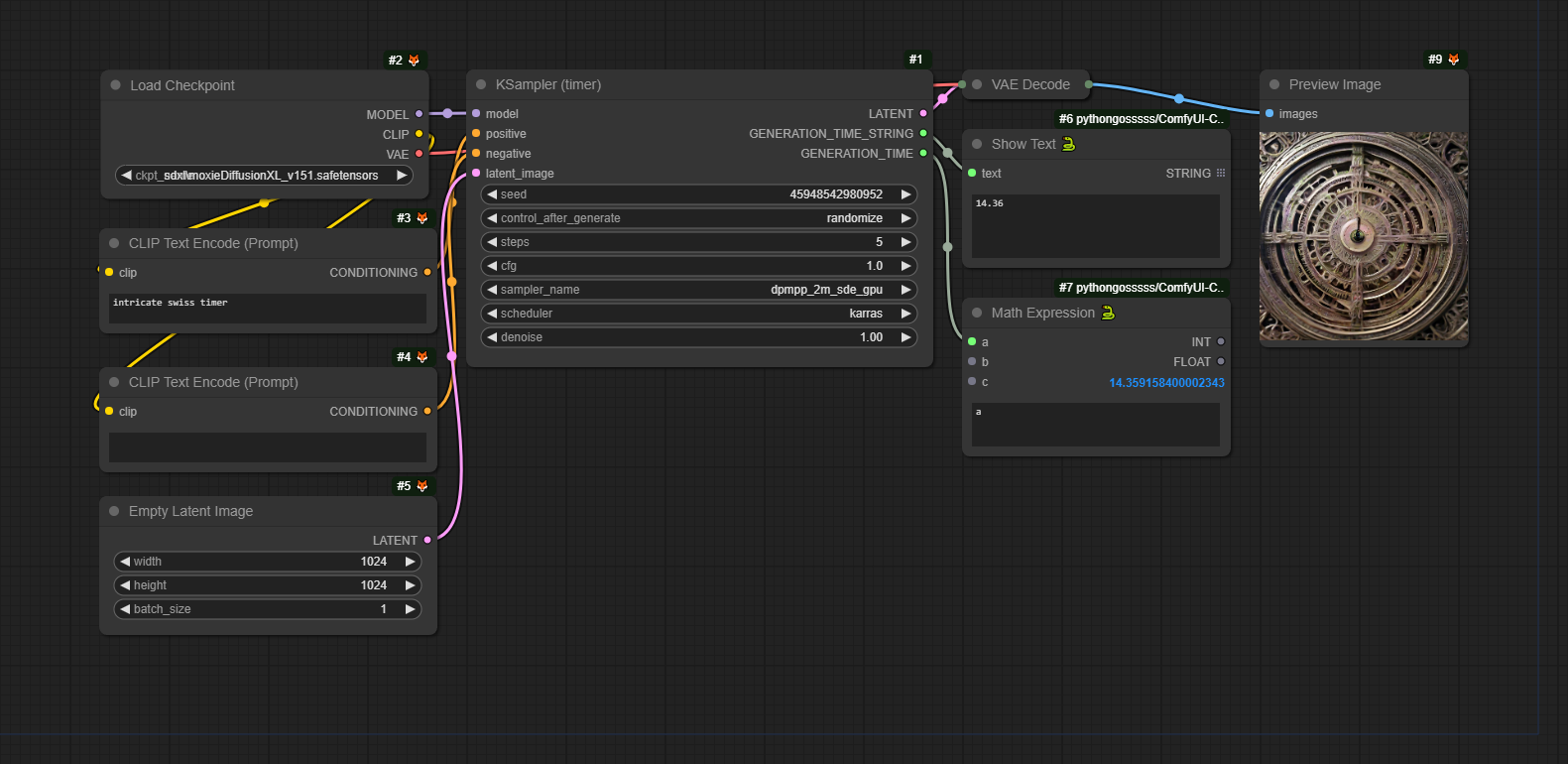Click the blue 14.359158400002343 value in Math Expression

pyautogui.click(x=1166, y=383)
